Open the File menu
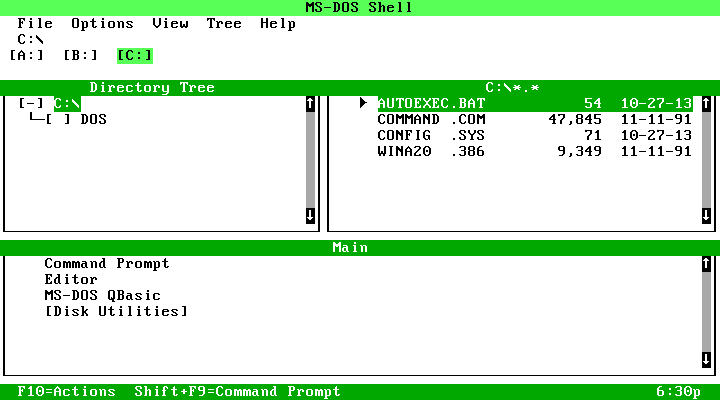The image size is (720, 400). tap(35, 23)
